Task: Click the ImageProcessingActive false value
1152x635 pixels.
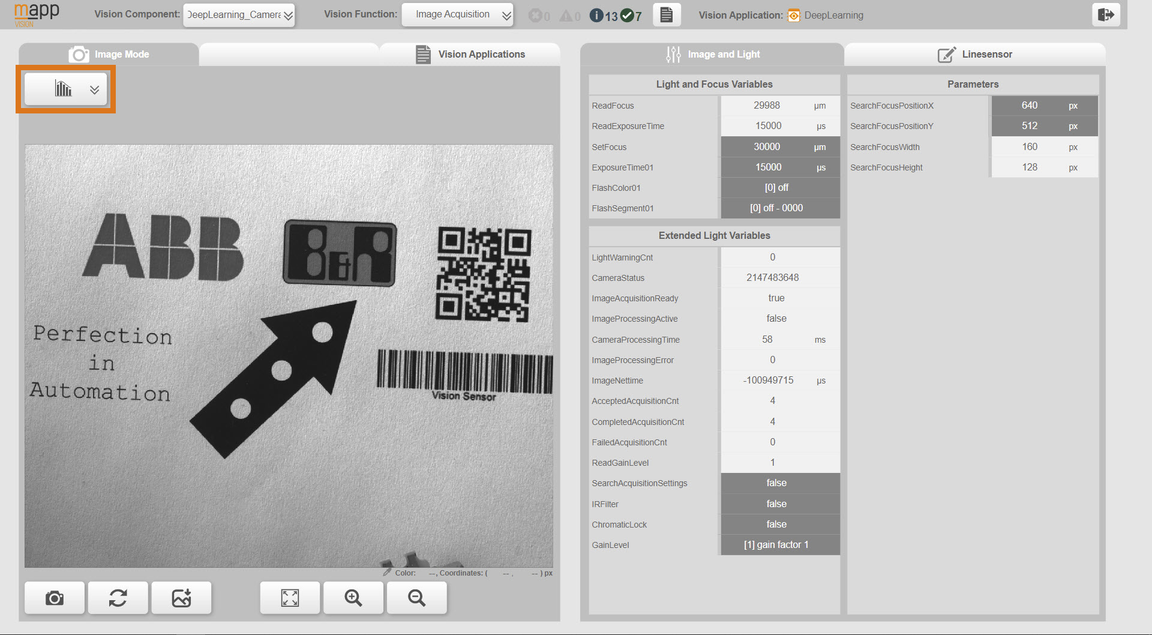Action: coord(780,319)
